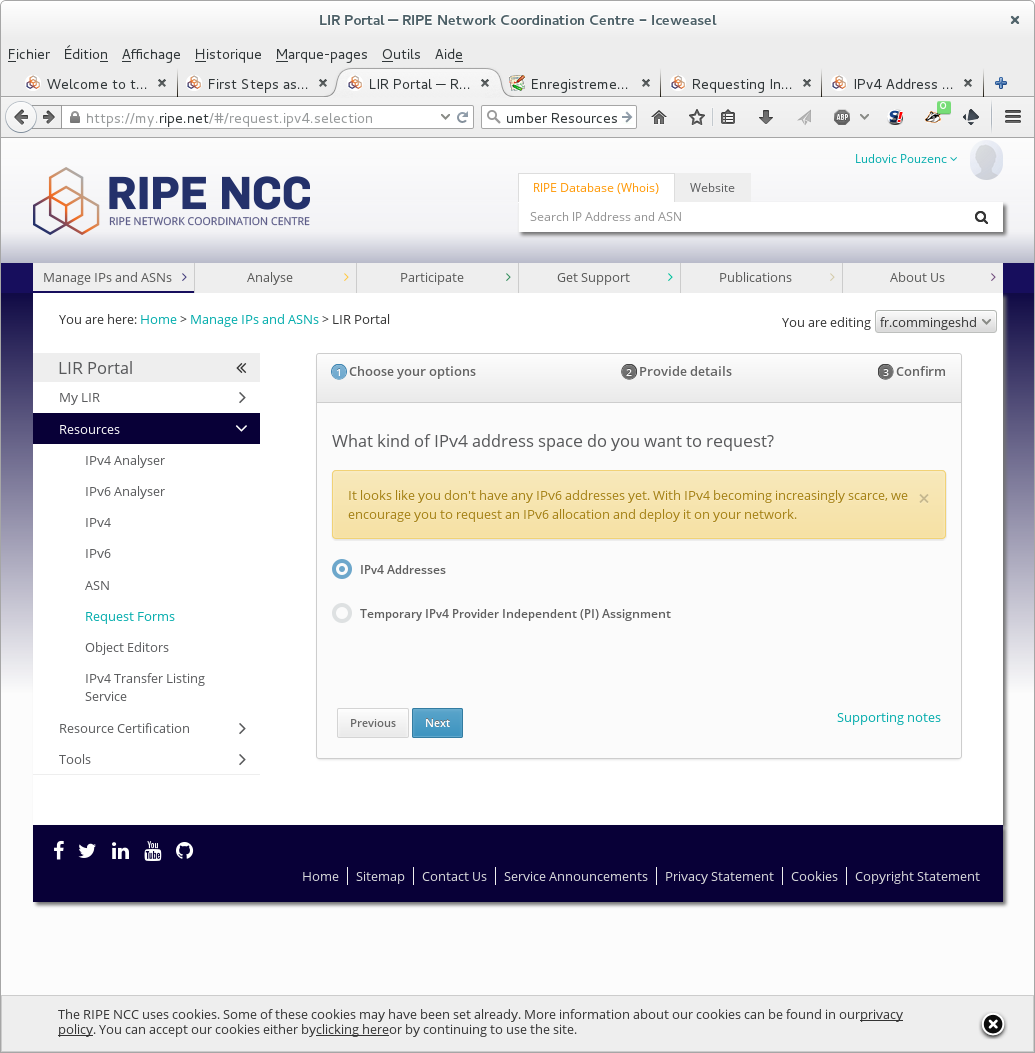
Task: Open the hamburger menu icon
Action: pyautogui.click(x=1013, y=117)
